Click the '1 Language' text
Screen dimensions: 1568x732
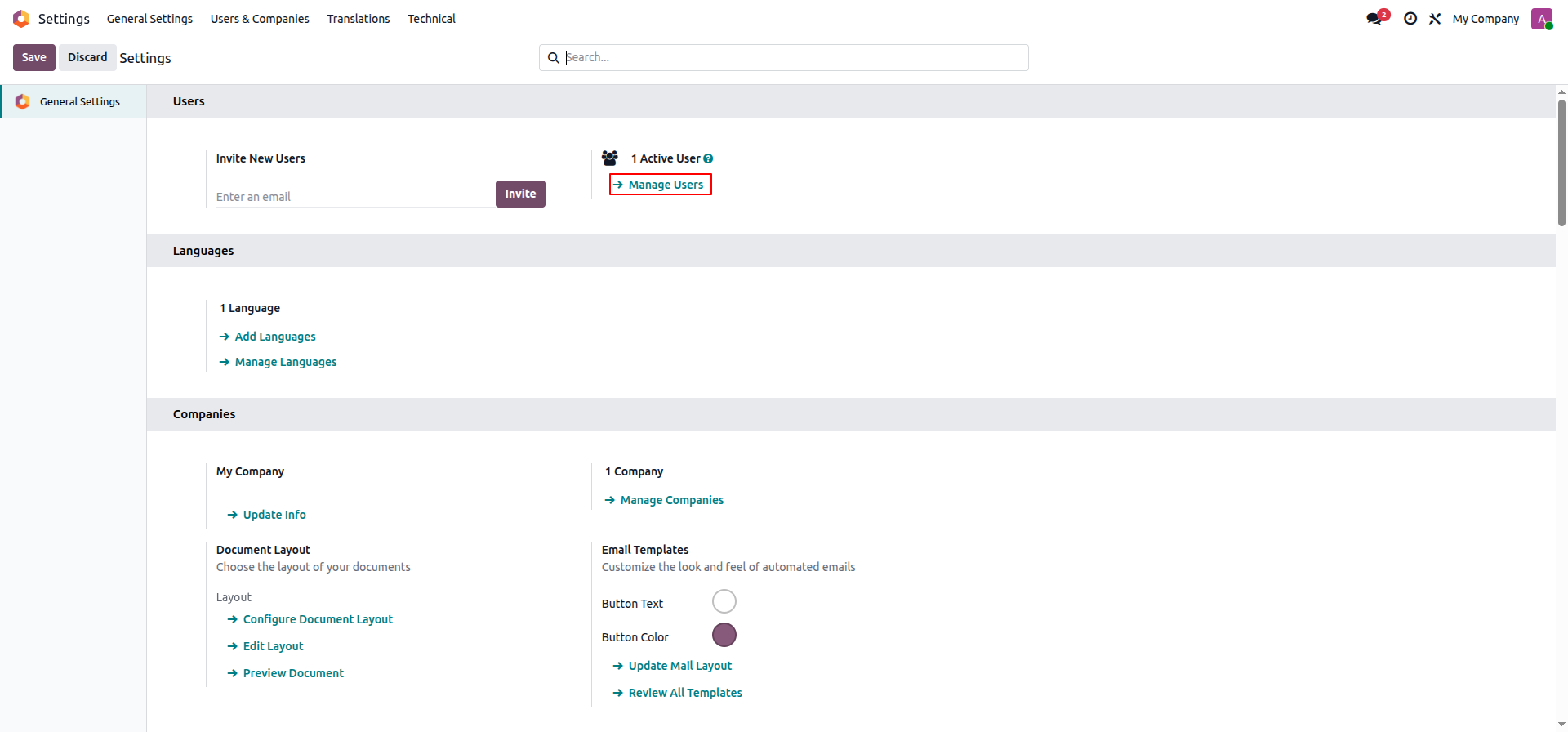coord(250,308)
